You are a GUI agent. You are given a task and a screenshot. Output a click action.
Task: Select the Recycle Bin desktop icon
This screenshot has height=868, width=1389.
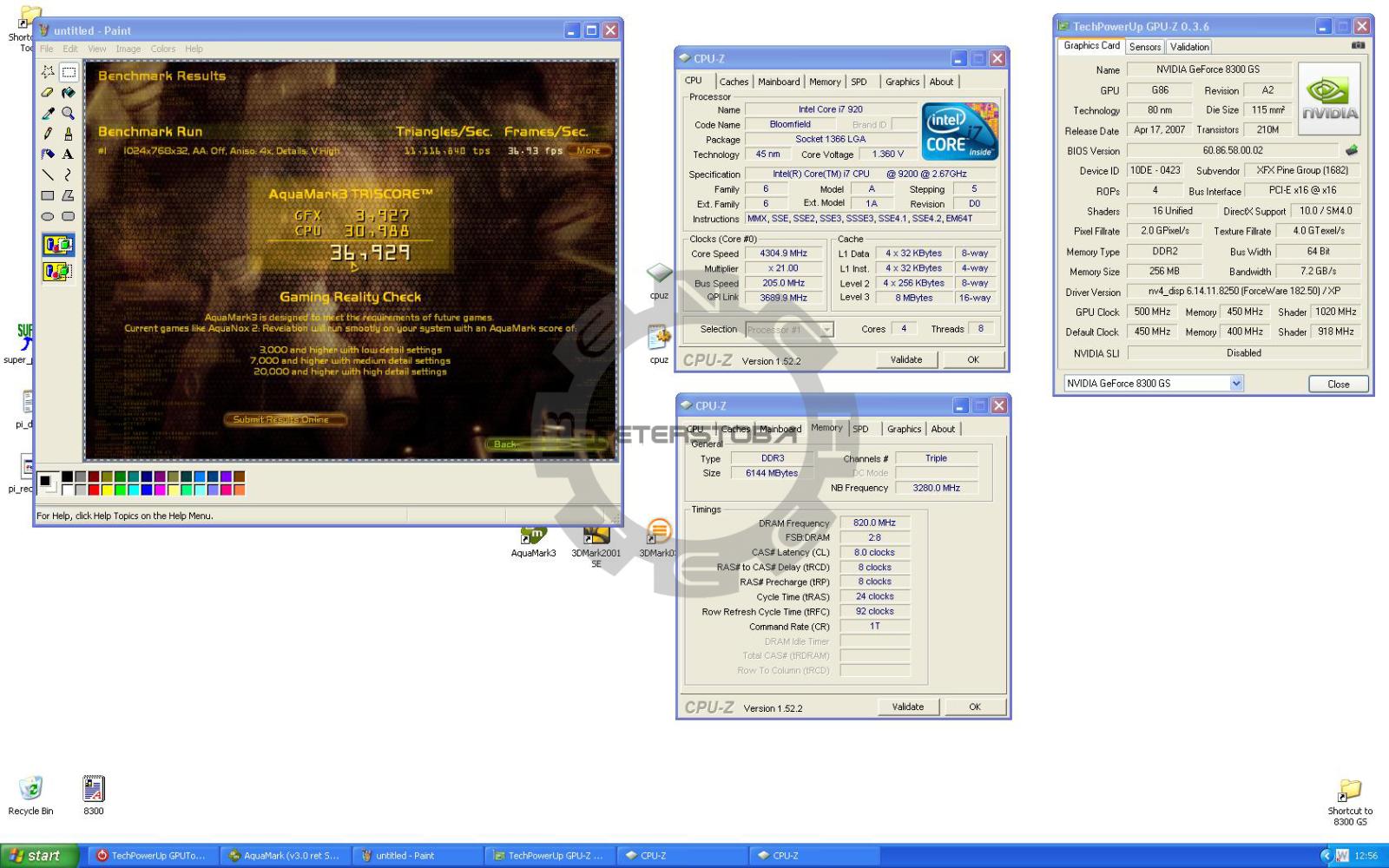30,795
